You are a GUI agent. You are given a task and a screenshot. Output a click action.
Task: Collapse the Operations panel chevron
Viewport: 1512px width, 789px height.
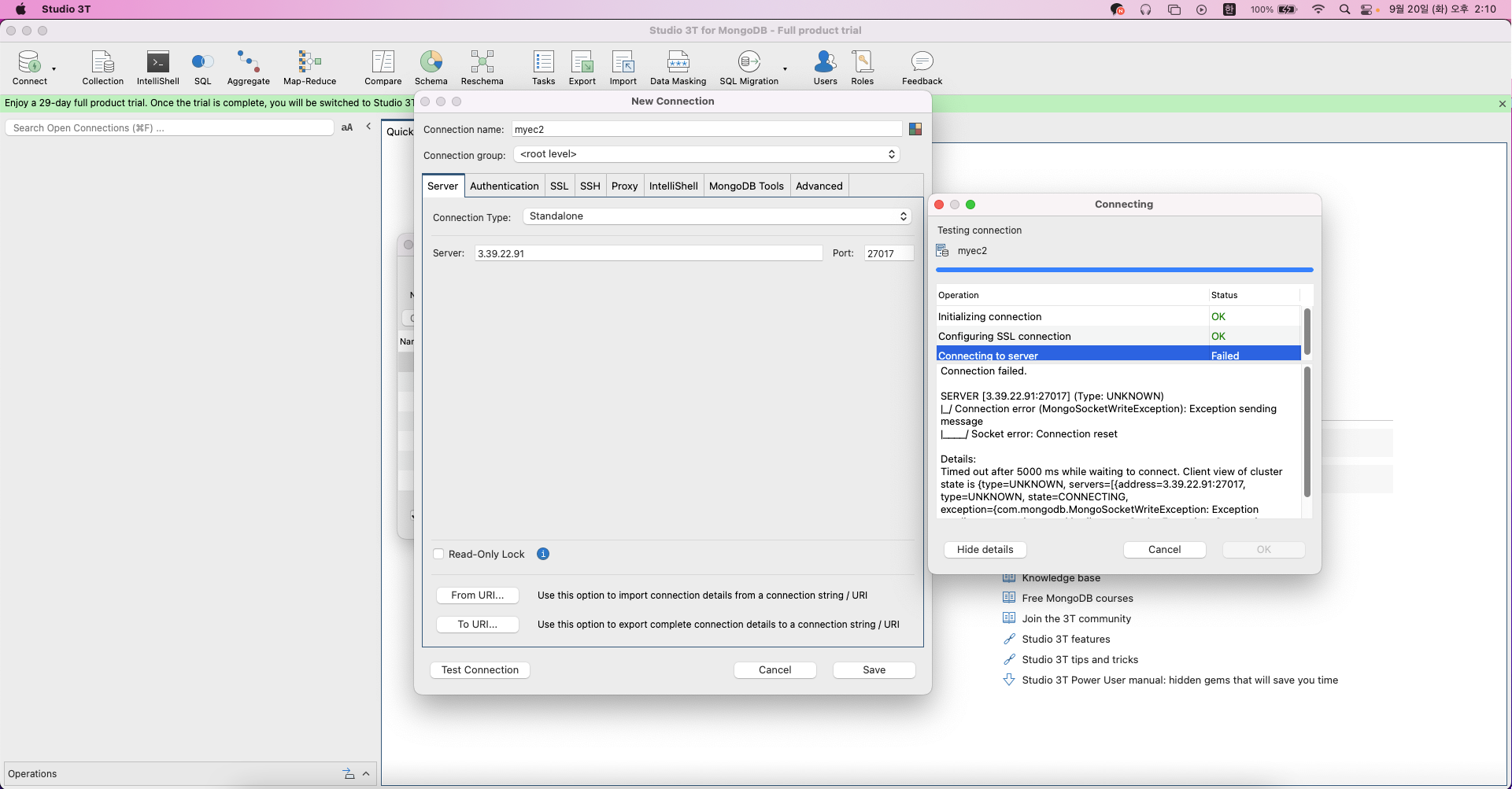[x=366, y=774]
